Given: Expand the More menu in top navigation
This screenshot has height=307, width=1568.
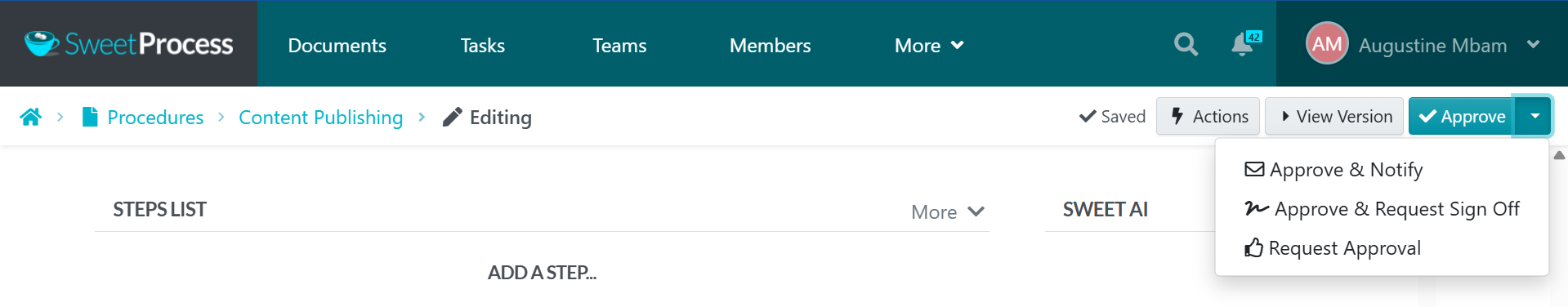Looking at the screenshot, I should pyautogui.click(x=929, y=46).
